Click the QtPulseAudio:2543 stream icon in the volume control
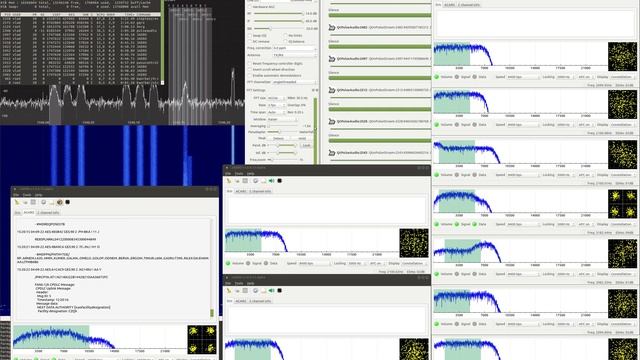 click(332, 153)
